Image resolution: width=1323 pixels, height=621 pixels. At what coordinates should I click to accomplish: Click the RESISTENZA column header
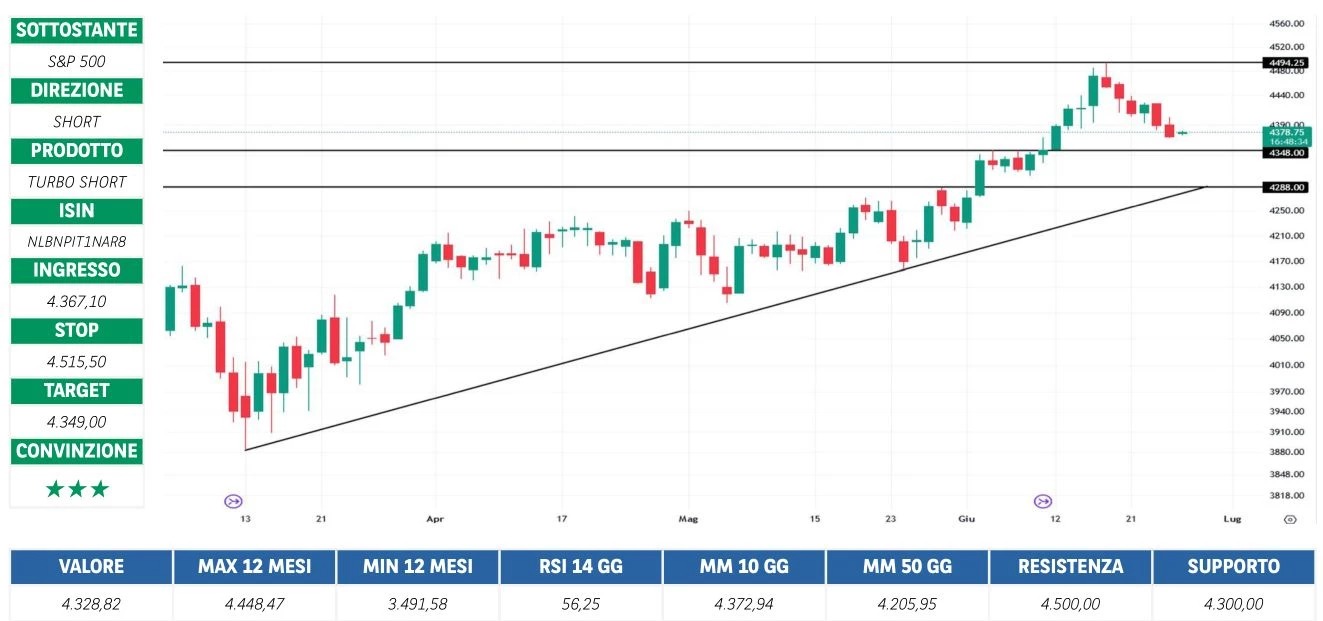point(1070,567)
